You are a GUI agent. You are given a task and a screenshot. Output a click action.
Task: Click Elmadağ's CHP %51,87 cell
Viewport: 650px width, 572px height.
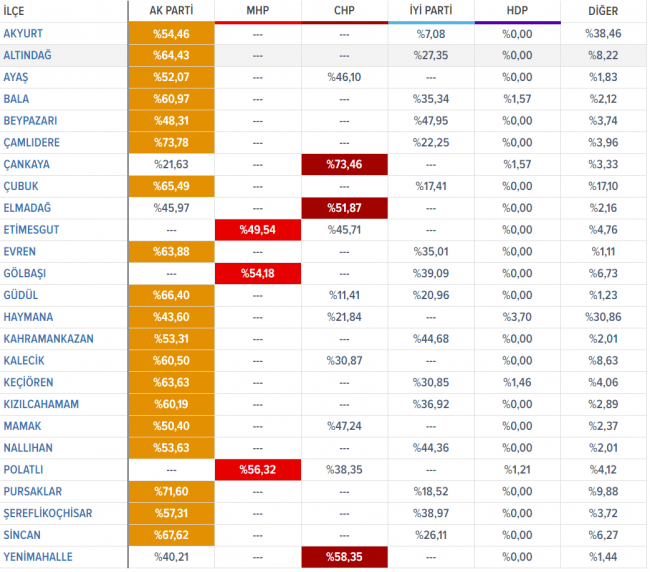[x=344, y=208]
